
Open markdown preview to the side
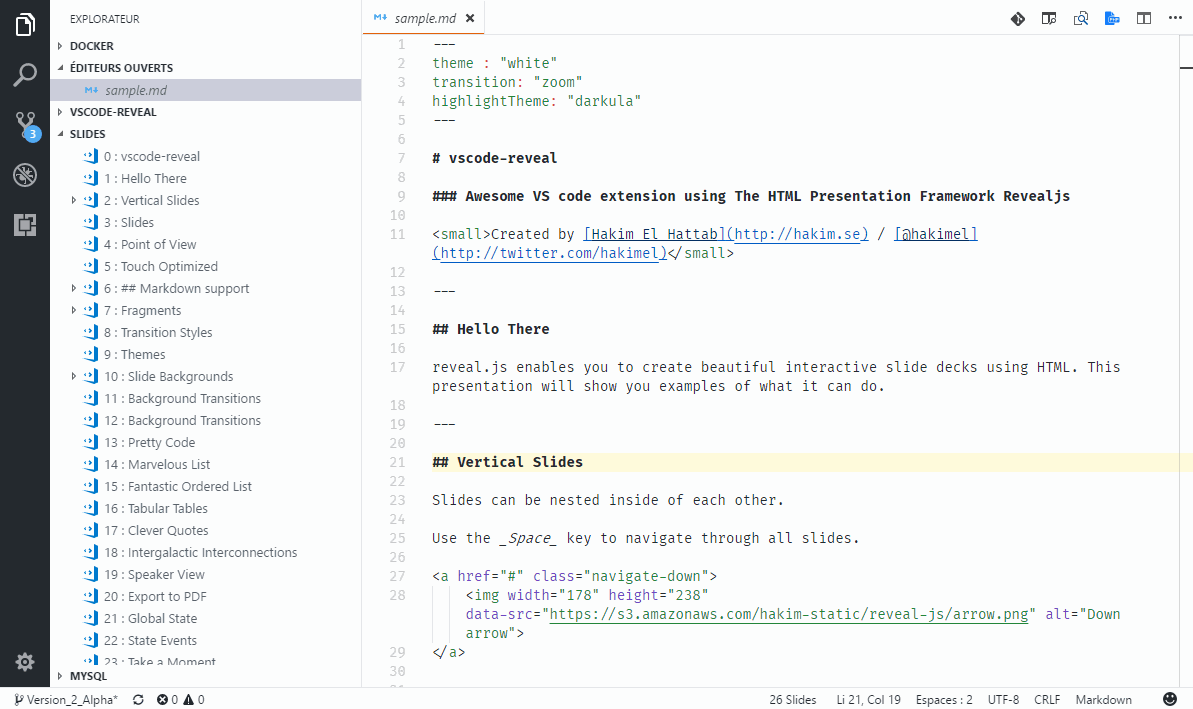point(1049,18)
